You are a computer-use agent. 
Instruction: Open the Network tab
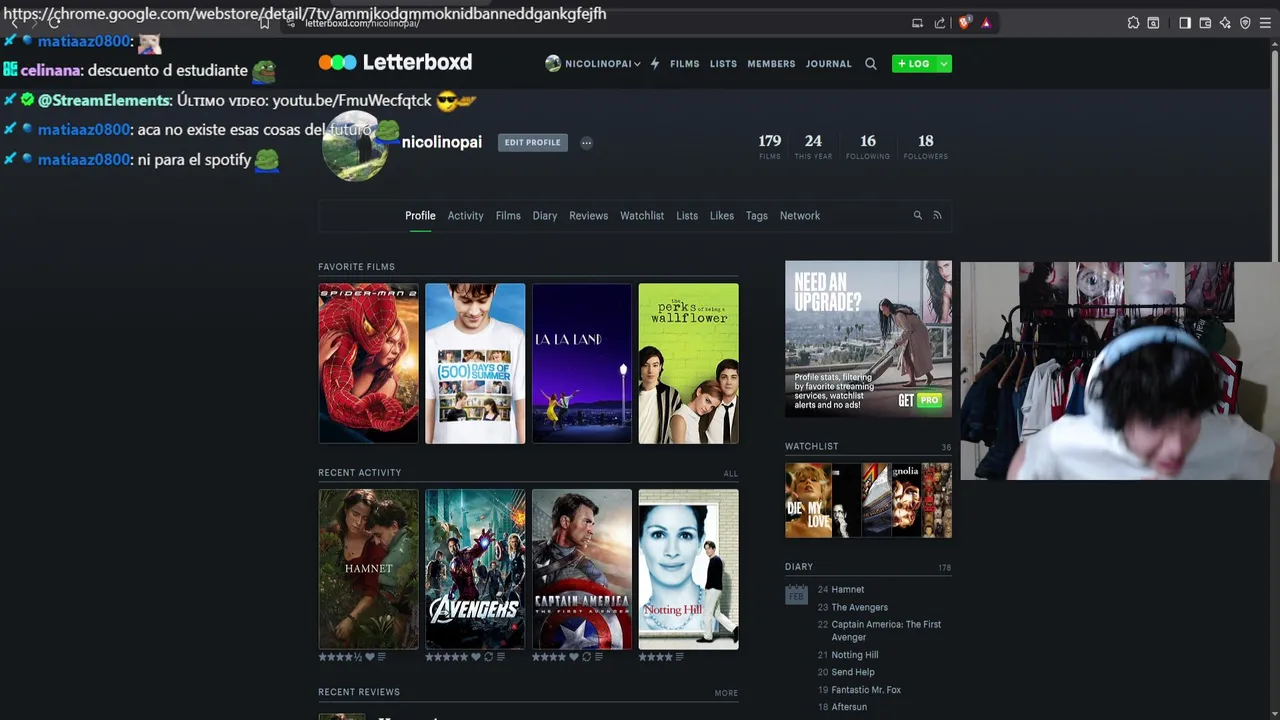[800, 215]
